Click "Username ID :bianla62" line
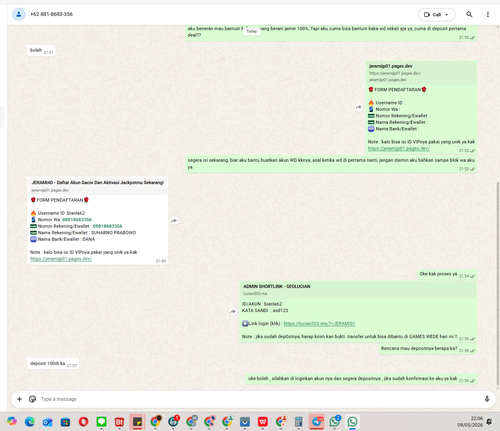The image size is (500, 431). coord(58,213)
